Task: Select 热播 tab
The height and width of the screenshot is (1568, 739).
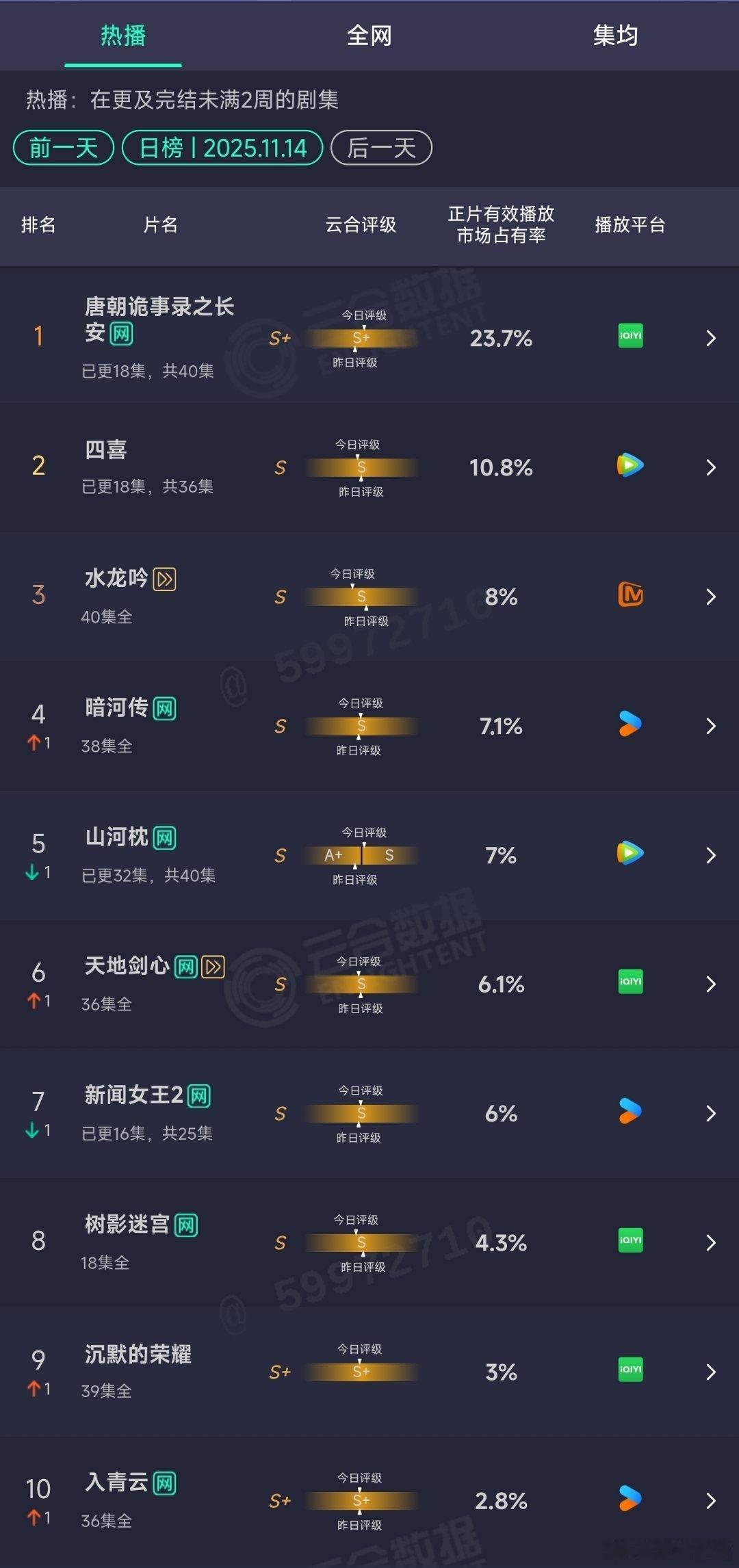Action: coord(123,36)
